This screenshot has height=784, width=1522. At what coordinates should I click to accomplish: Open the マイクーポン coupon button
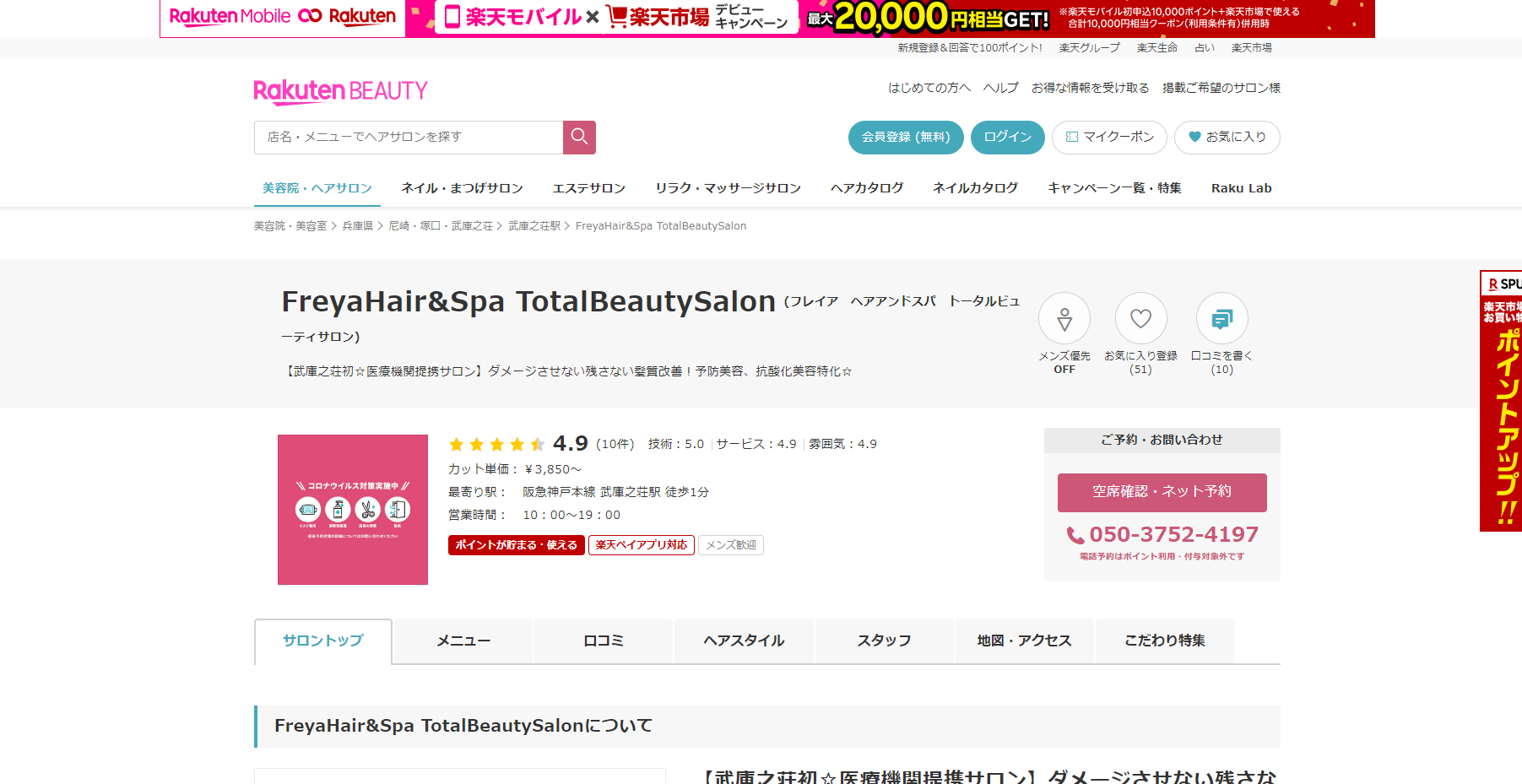pos(1109,137)
